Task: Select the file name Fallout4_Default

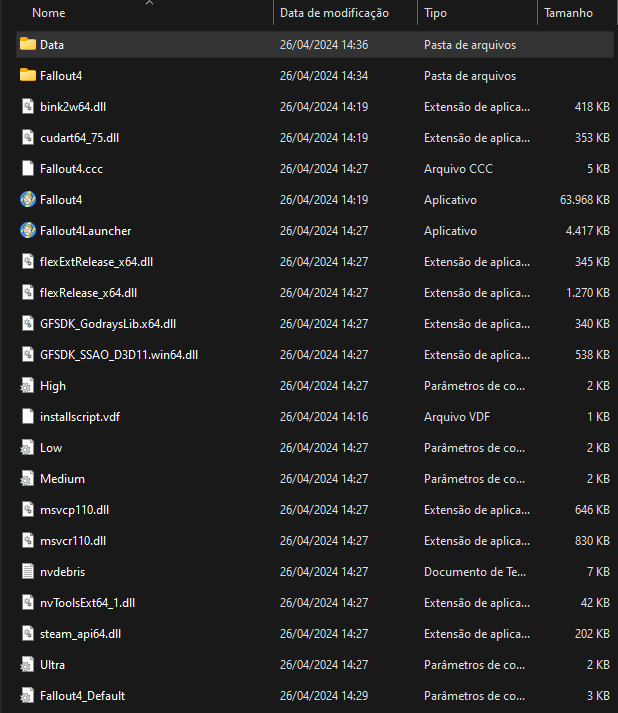Action: (x=82, y=696)
